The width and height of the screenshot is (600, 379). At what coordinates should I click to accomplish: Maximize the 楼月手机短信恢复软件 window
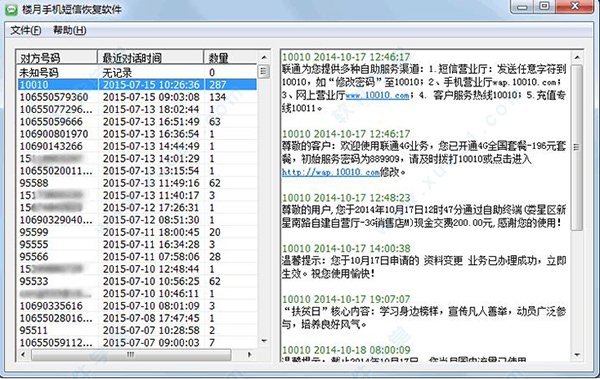pos(544,7)
